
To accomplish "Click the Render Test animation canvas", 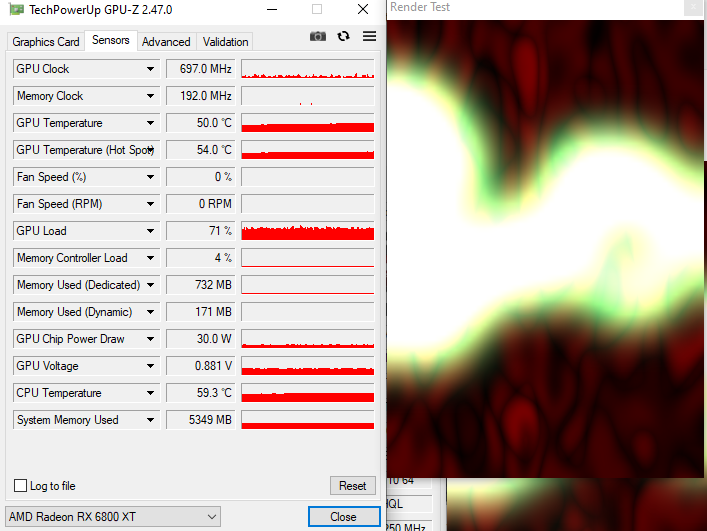I will (545, 249).
